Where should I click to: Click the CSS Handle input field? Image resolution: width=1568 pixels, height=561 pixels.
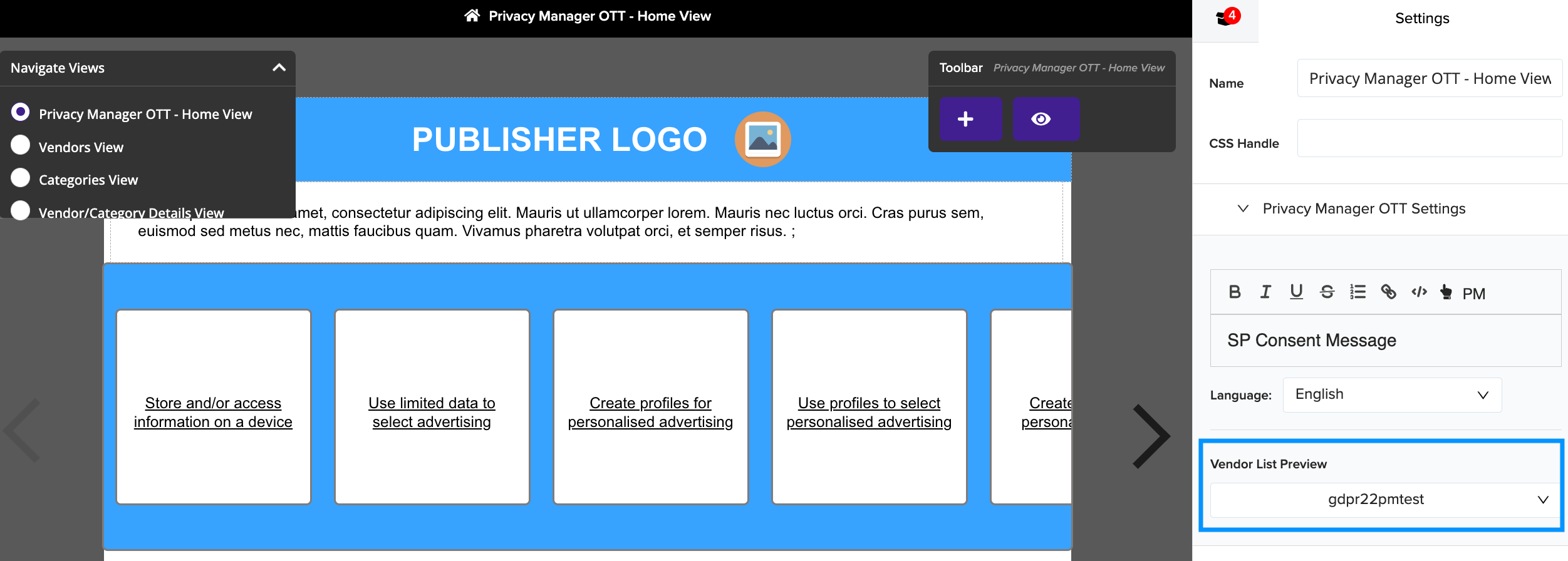pos(1430,138)
